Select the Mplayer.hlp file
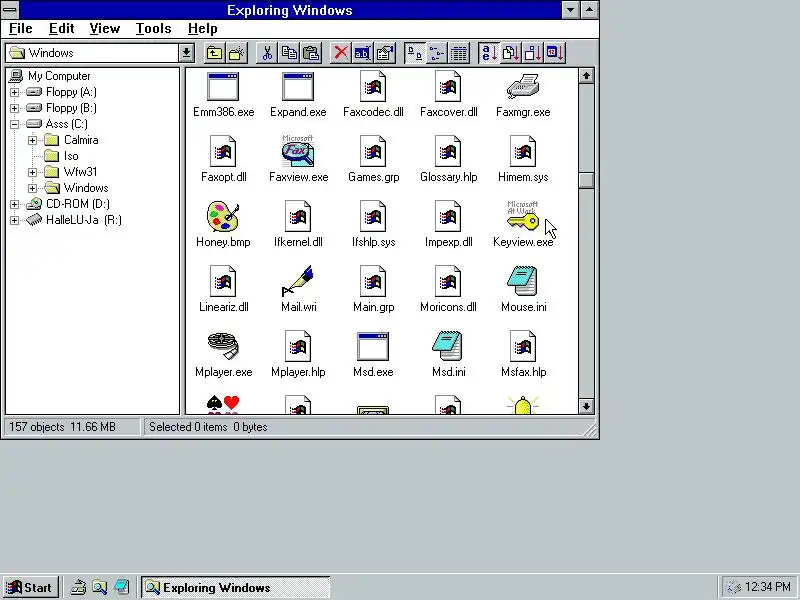The image size is (800, 600). click(x=298, y=354)
